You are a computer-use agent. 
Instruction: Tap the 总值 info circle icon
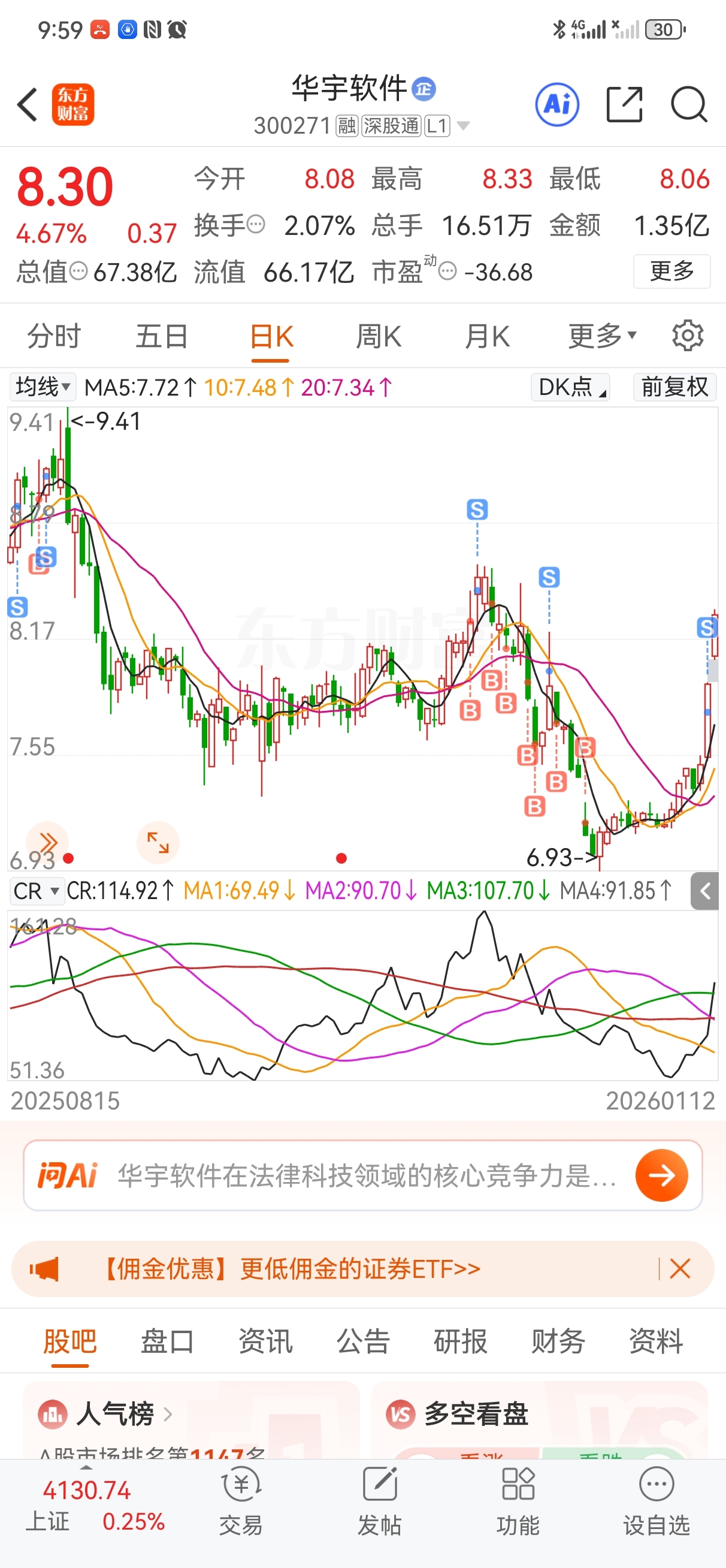tap(78, 271)
